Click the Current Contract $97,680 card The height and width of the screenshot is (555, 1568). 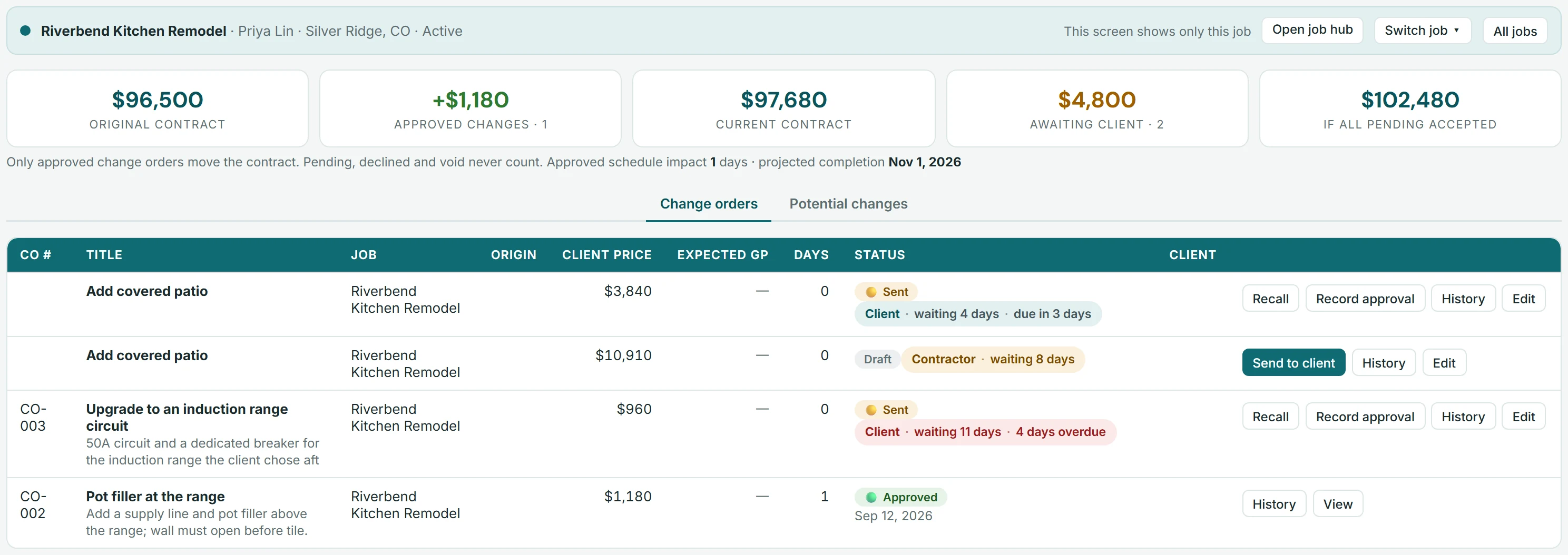(783, 108)
